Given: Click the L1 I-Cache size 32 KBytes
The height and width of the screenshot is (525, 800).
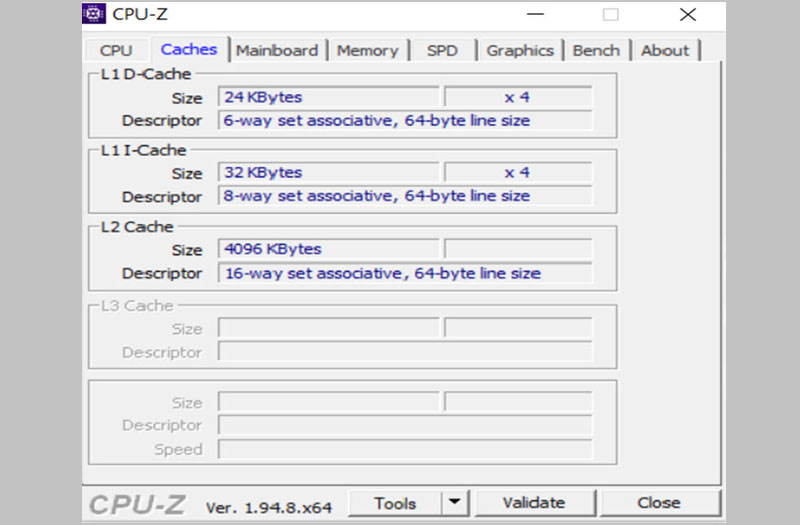Looking at the screenshot, I should (x=329, y=172).
